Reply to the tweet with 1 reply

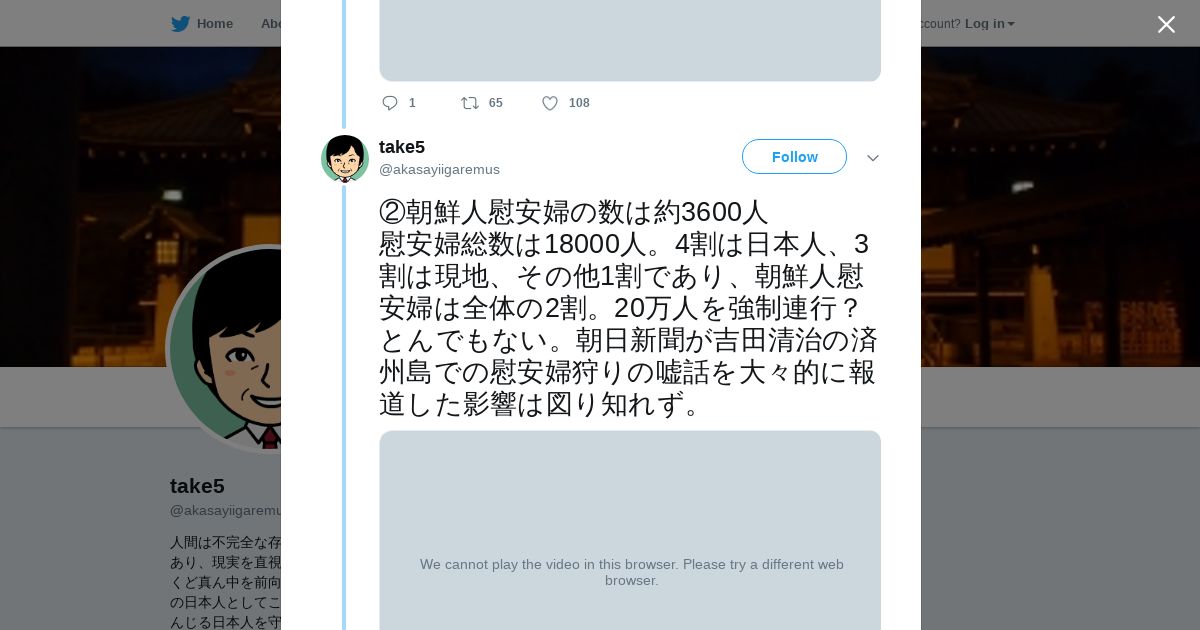(x=390, y=103)
